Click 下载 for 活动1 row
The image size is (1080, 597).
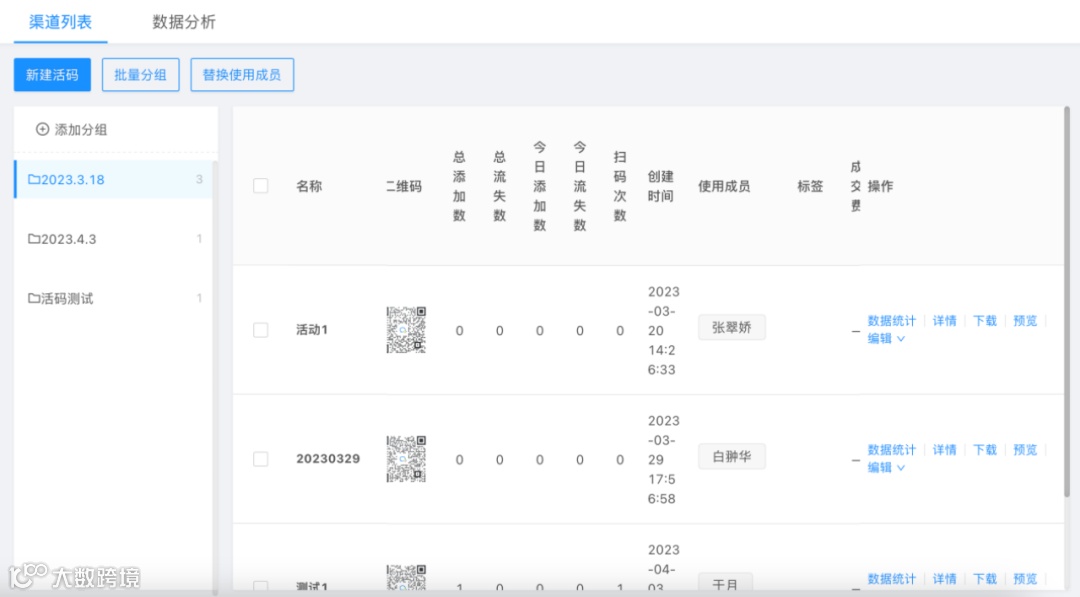pos(985,321)
